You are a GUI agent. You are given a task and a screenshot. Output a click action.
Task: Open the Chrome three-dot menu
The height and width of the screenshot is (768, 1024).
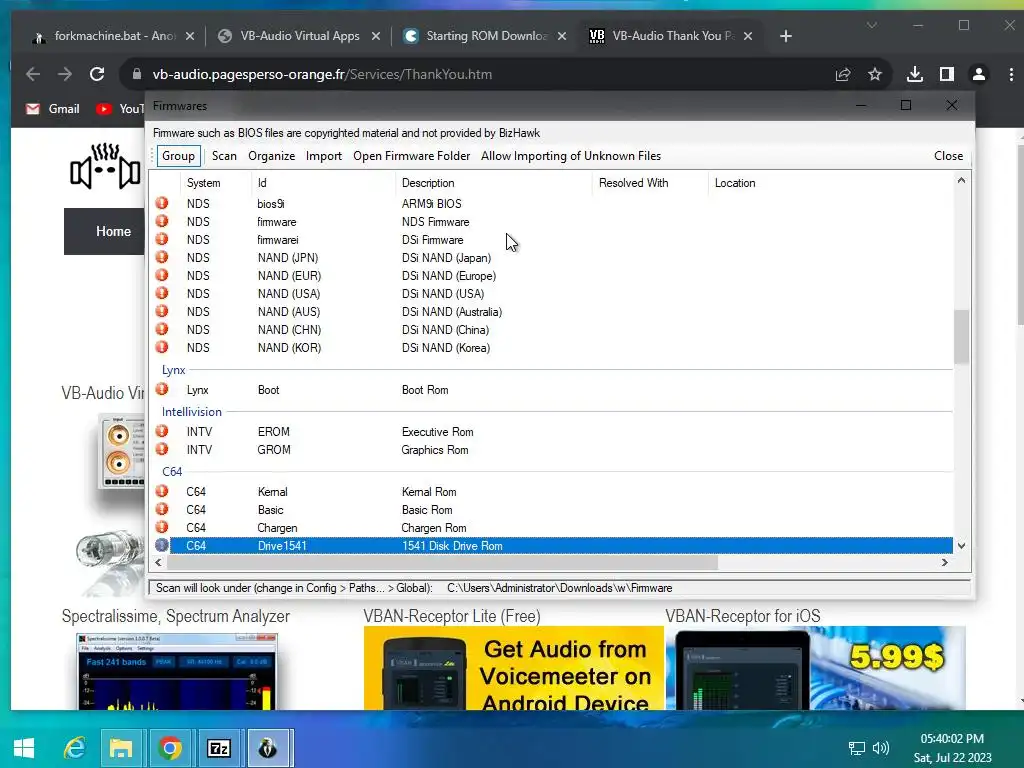[1011, 74]
